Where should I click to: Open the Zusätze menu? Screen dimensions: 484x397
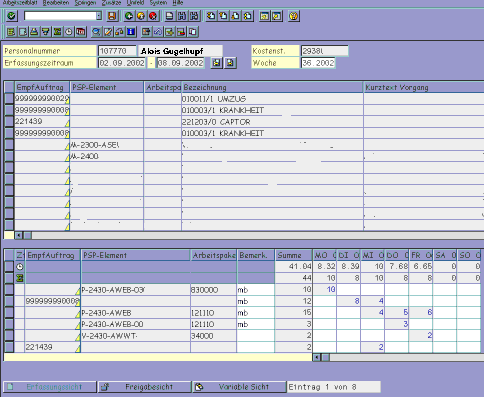111,3
